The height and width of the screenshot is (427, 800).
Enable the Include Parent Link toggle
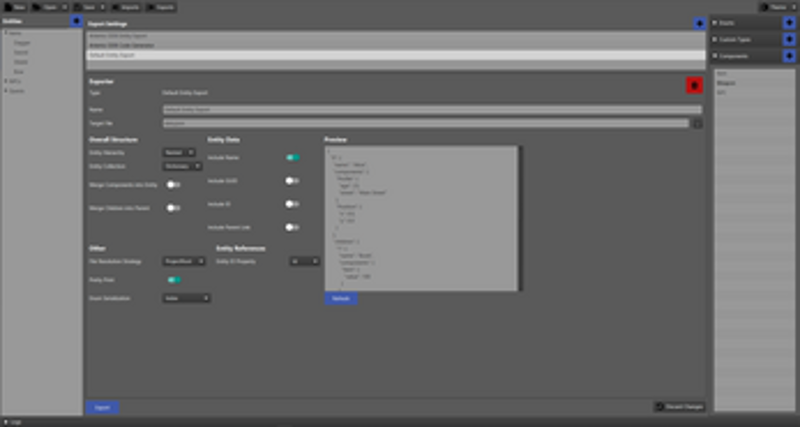(292, 228)
